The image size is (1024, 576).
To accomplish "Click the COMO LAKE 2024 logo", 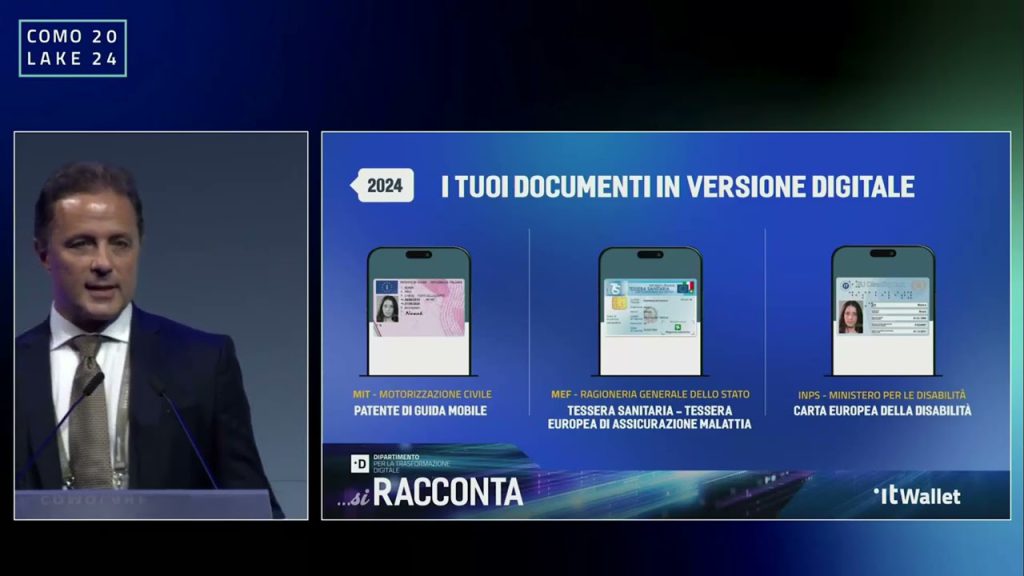I will click(72, 48).
